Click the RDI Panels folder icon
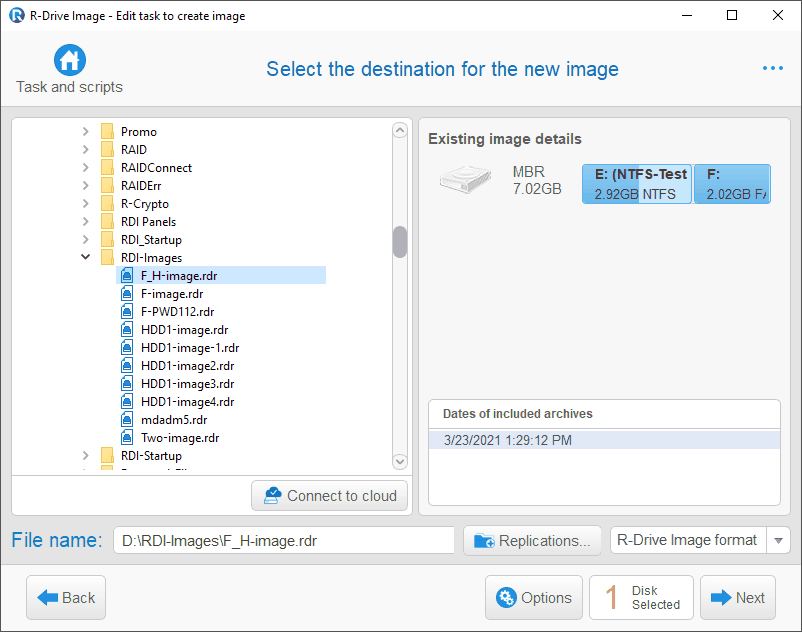Screen dimensions: 802x632 (107, 221)
